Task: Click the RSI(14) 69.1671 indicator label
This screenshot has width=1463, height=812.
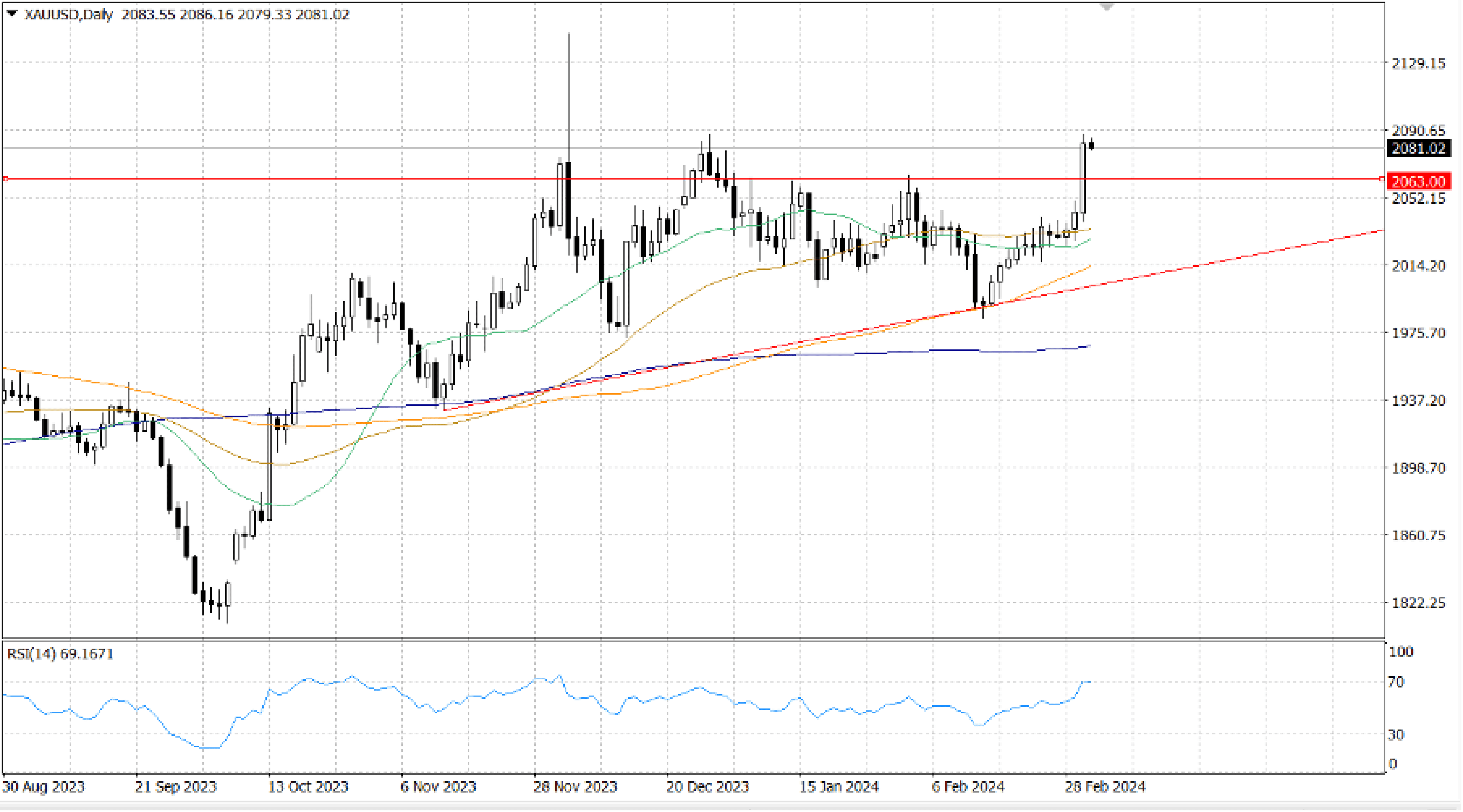Action: click(60, 654)
